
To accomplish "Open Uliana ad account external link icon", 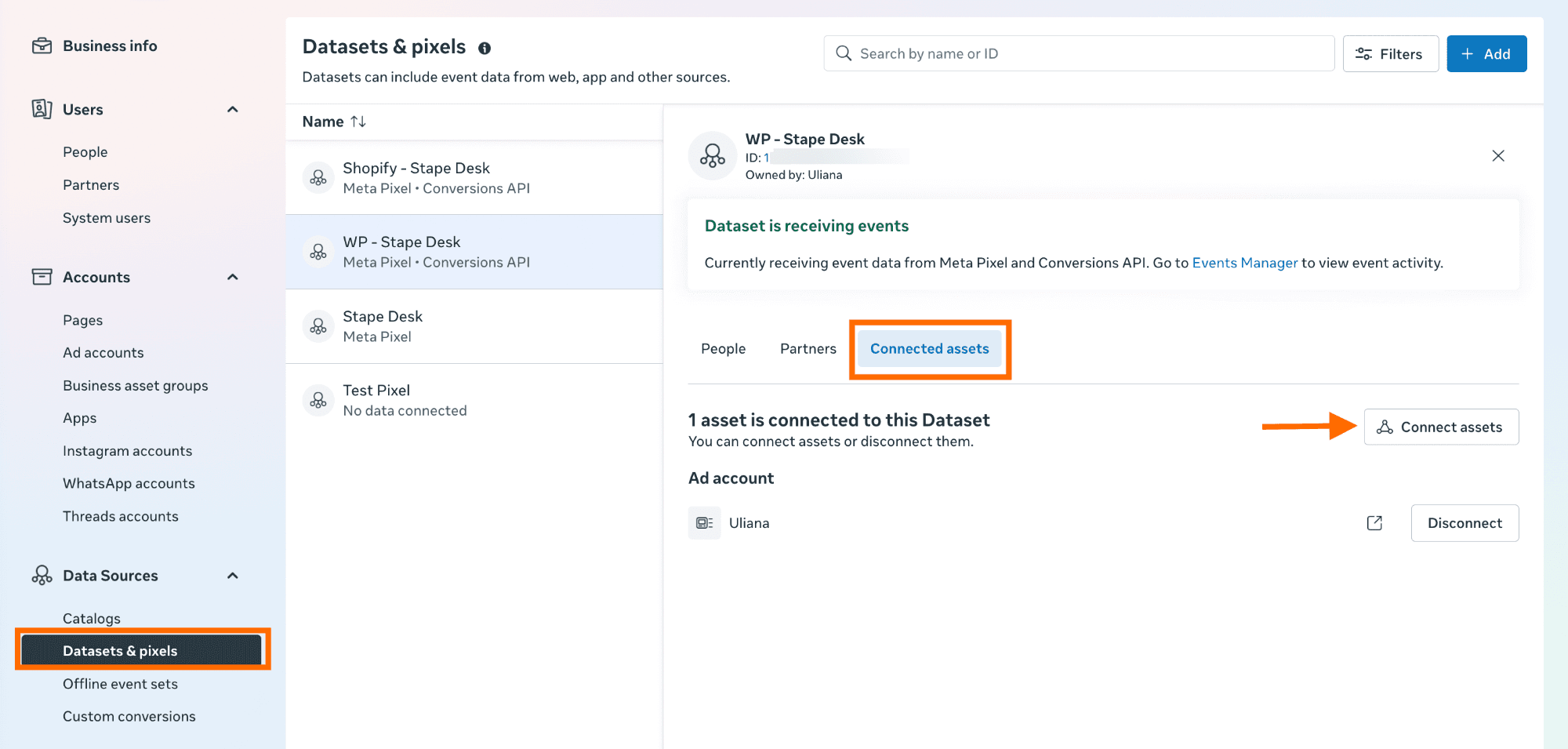I will click(1374, 523).
